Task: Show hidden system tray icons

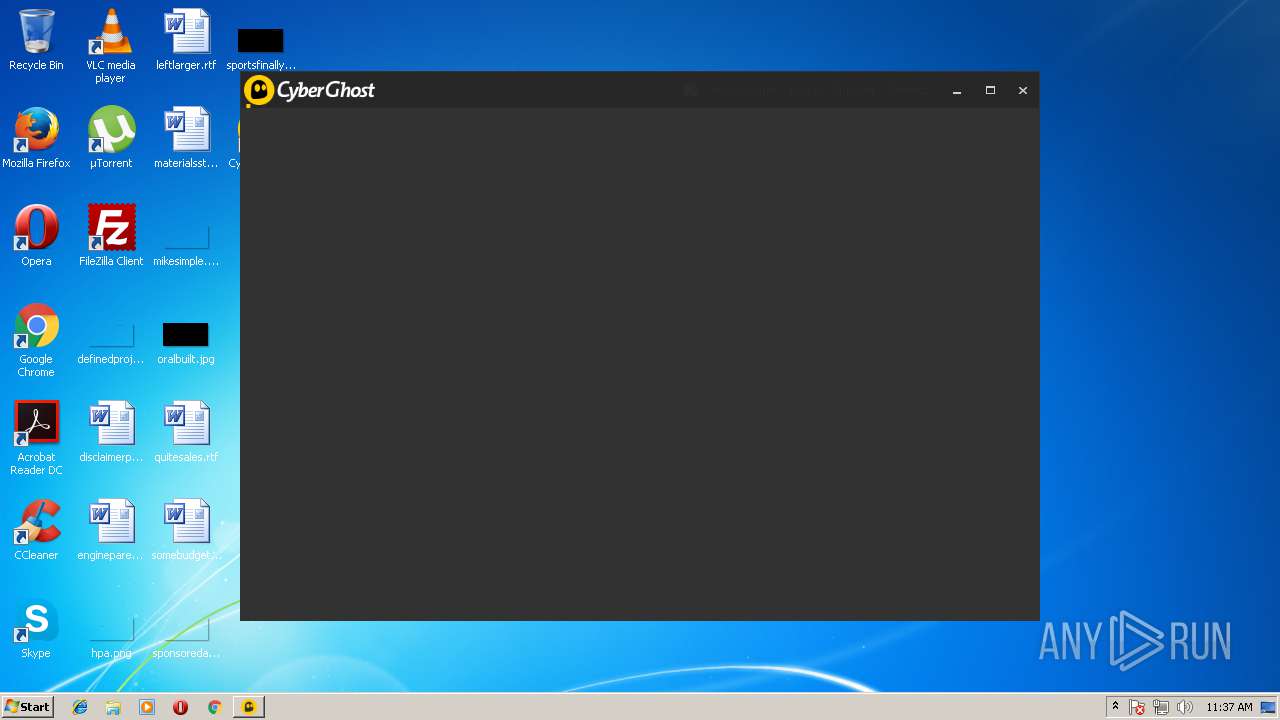Action: (x=1115, y=707)
